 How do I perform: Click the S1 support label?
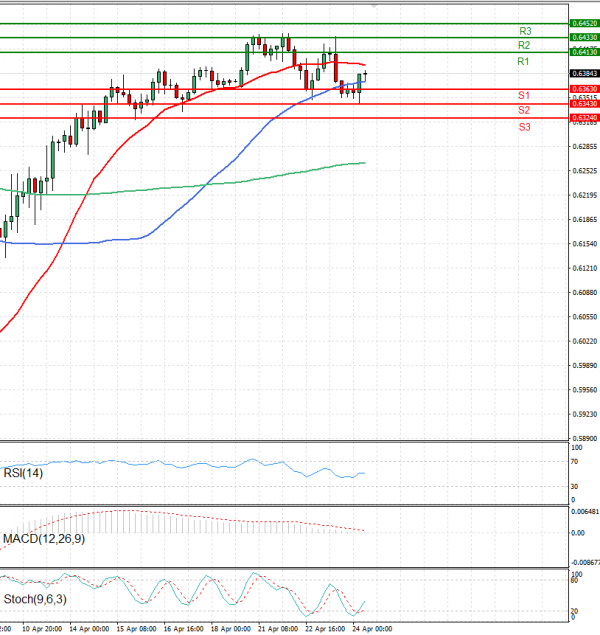click(524, 96)
